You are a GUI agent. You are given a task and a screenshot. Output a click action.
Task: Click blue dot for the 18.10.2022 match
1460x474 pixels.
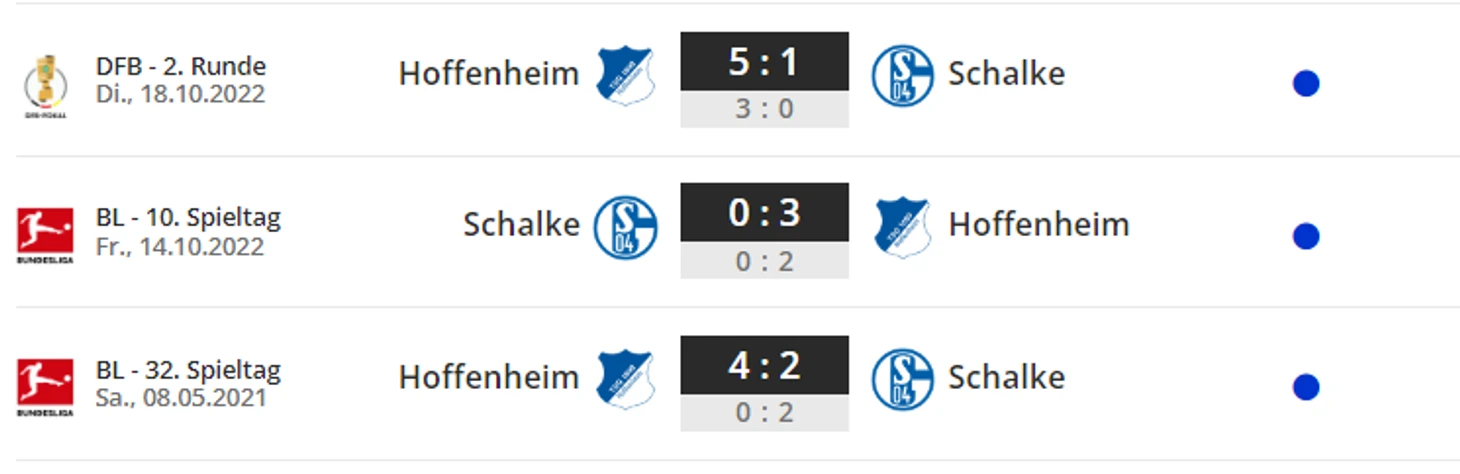click(1305, 84)
